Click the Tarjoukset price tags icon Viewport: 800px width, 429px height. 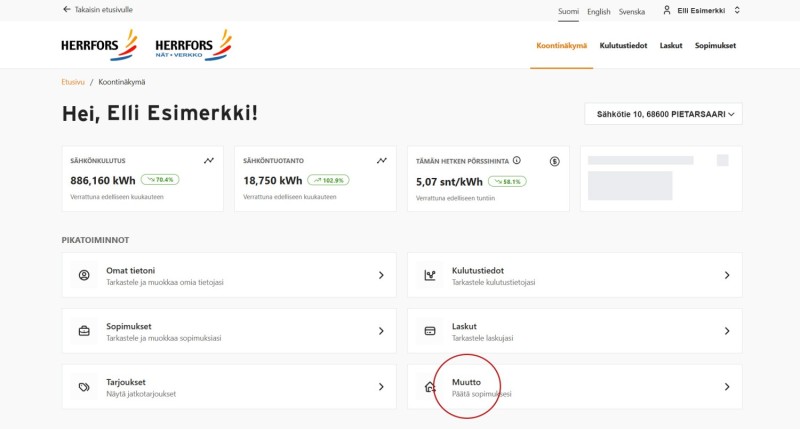[84, 387]
